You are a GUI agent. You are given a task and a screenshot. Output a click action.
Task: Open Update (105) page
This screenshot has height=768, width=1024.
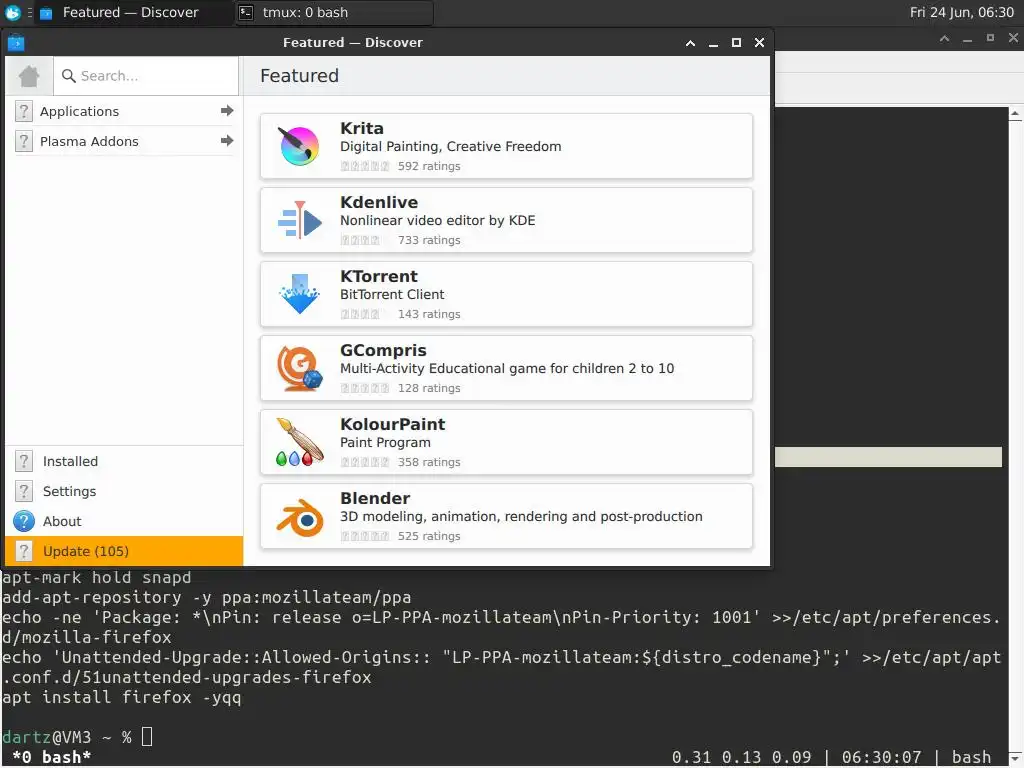click(124, 551)
